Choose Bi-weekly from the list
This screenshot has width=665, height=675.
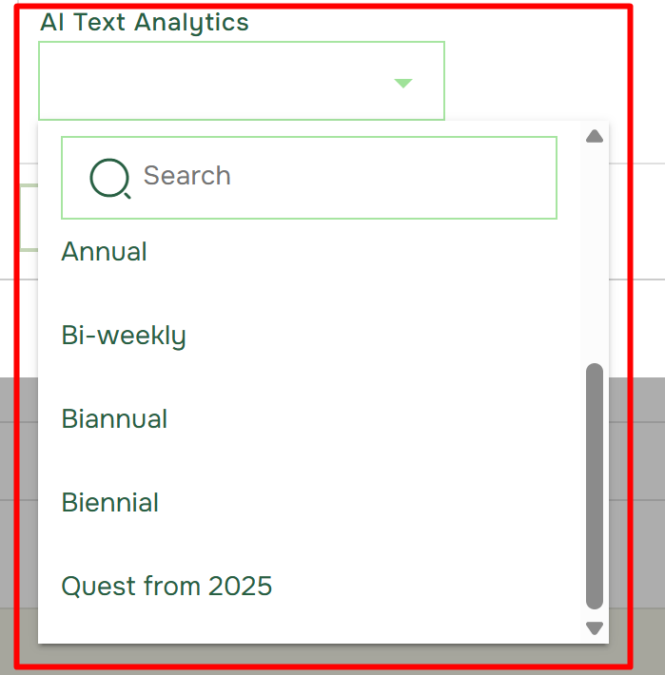(309, 335)
